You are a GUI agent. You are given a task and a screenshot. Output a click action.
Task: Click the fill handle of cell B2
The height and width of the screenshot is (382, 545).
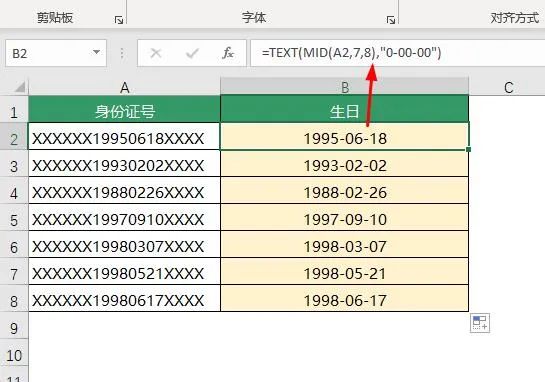(469, 149)
